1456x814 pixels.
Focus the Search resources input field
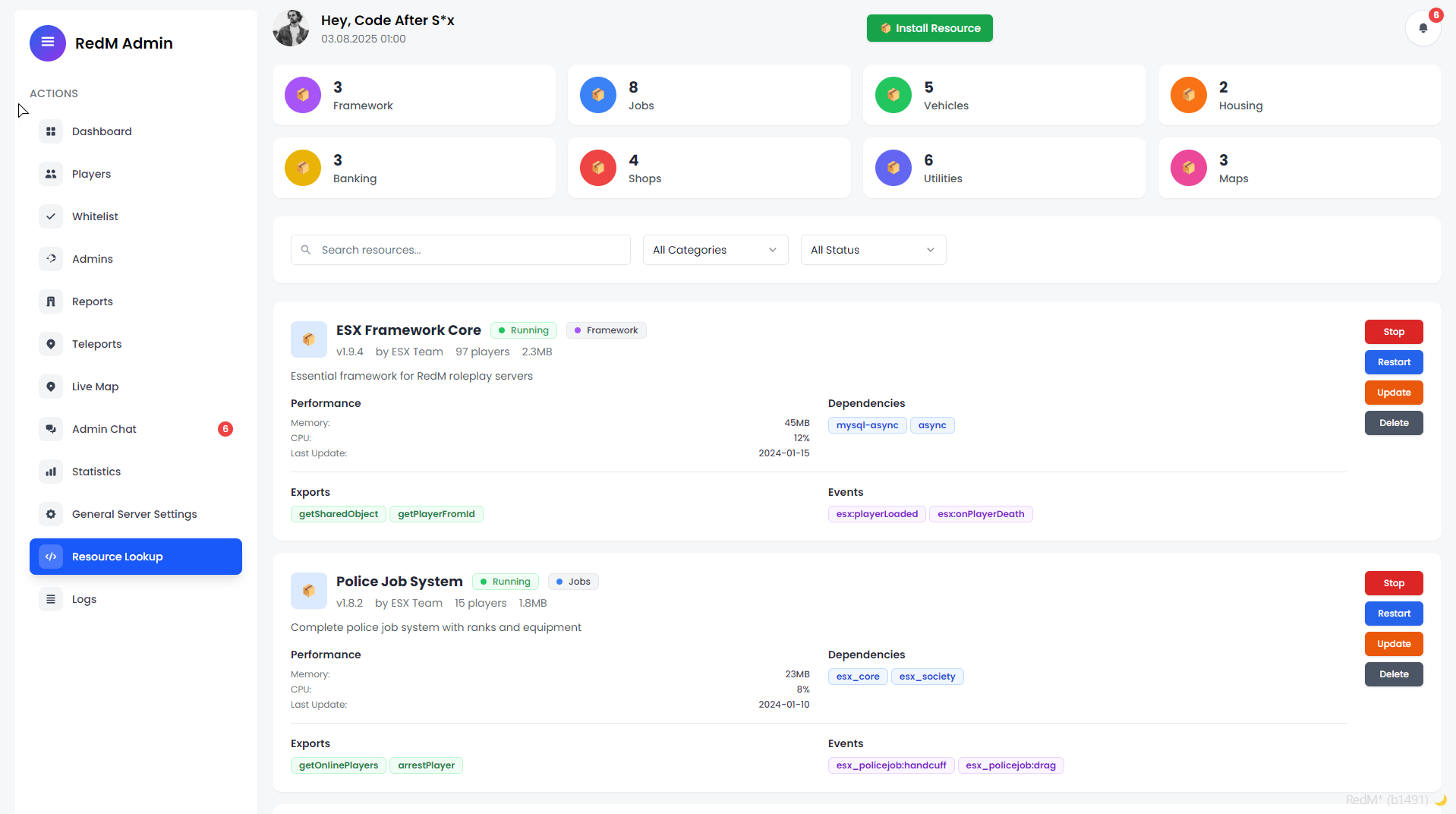(471, 250)
